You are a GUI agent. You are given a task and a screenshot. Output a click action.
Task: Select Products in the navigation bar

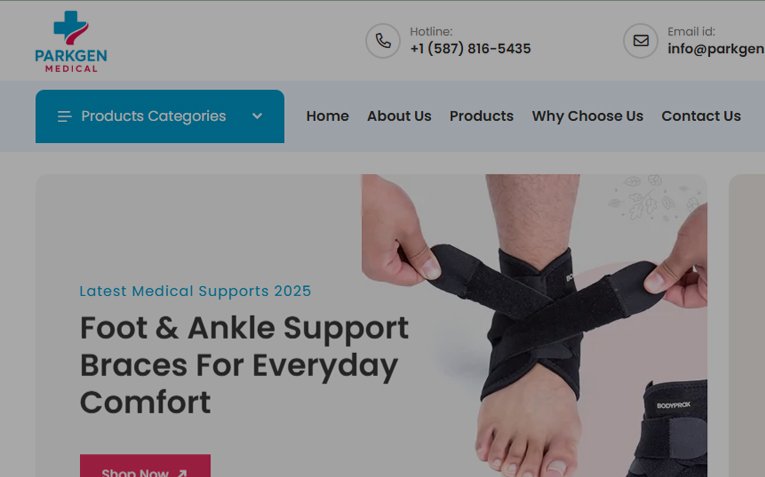tap(482, 116)
